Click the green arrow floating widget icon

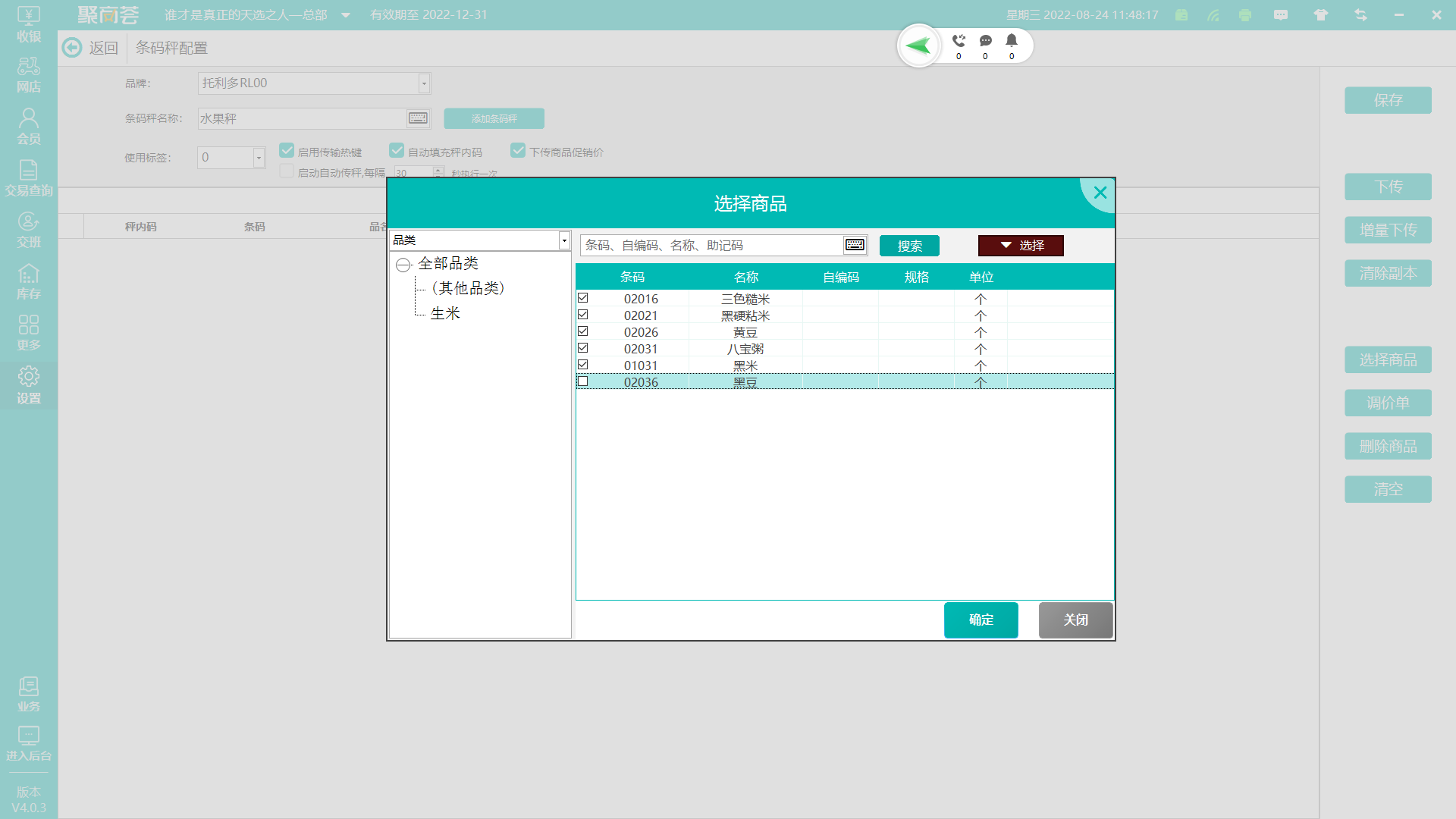coord(919,46)
